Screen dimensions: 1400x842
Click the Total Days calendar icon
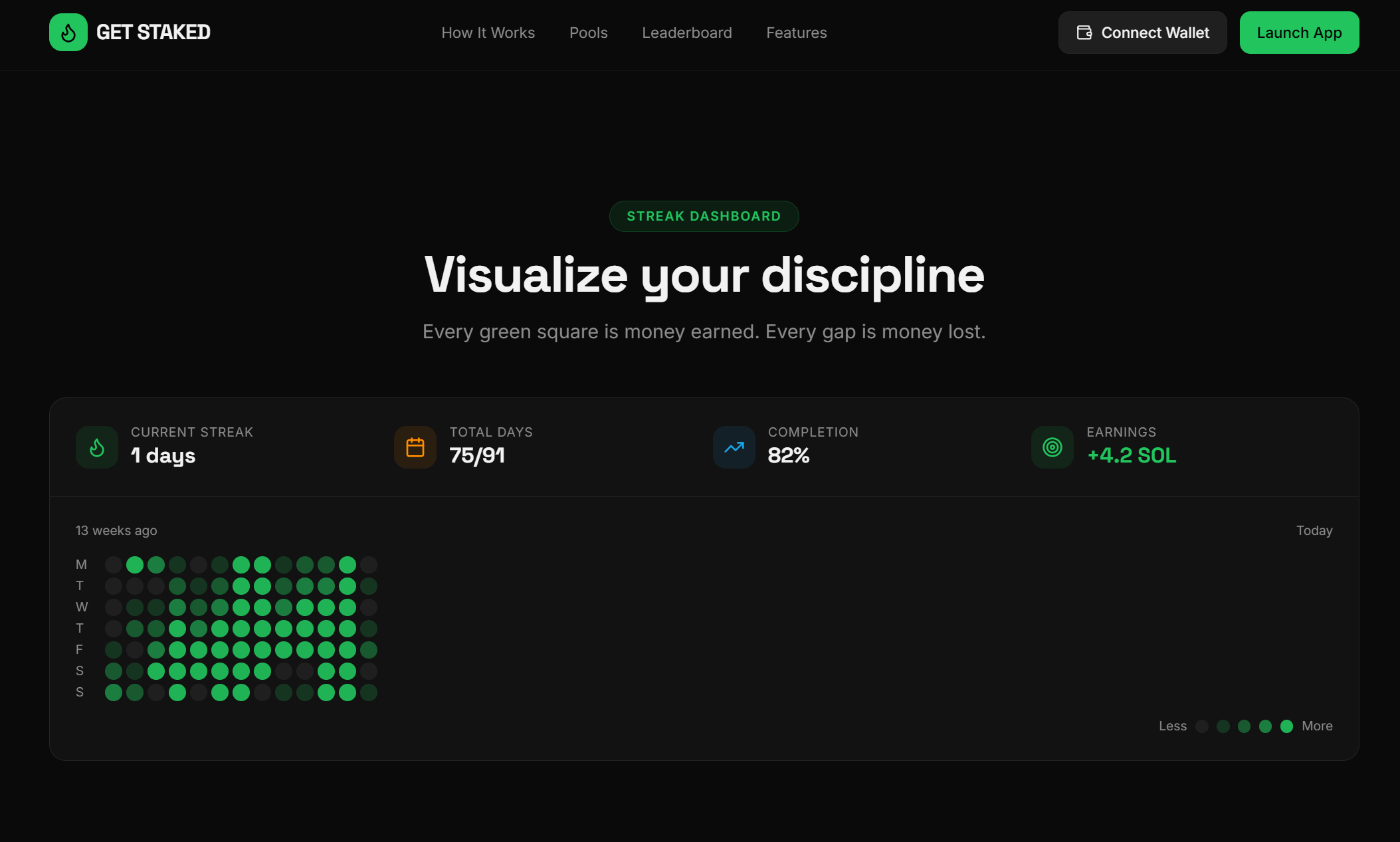415,447
